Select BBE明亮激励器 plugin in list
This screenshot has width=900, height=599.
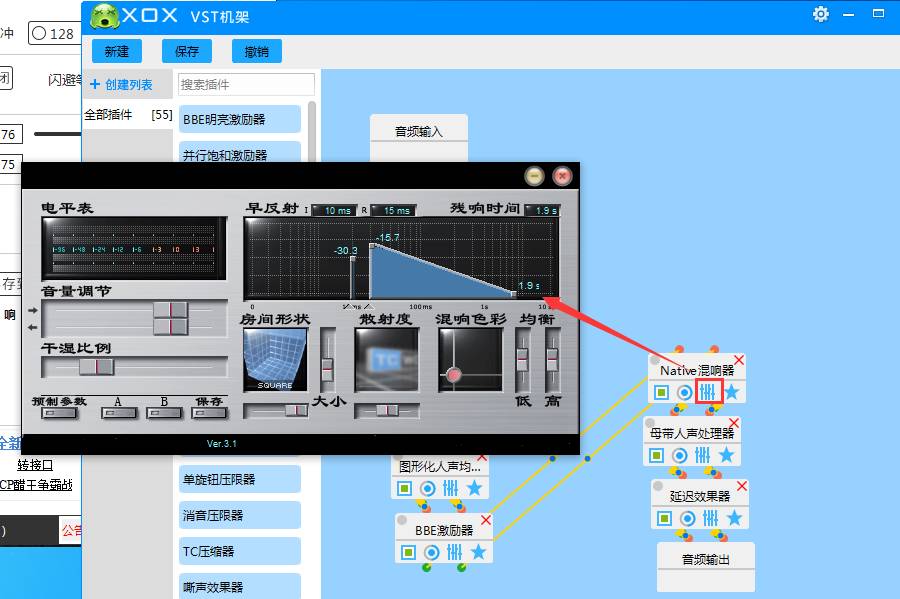tap(239, 119)
